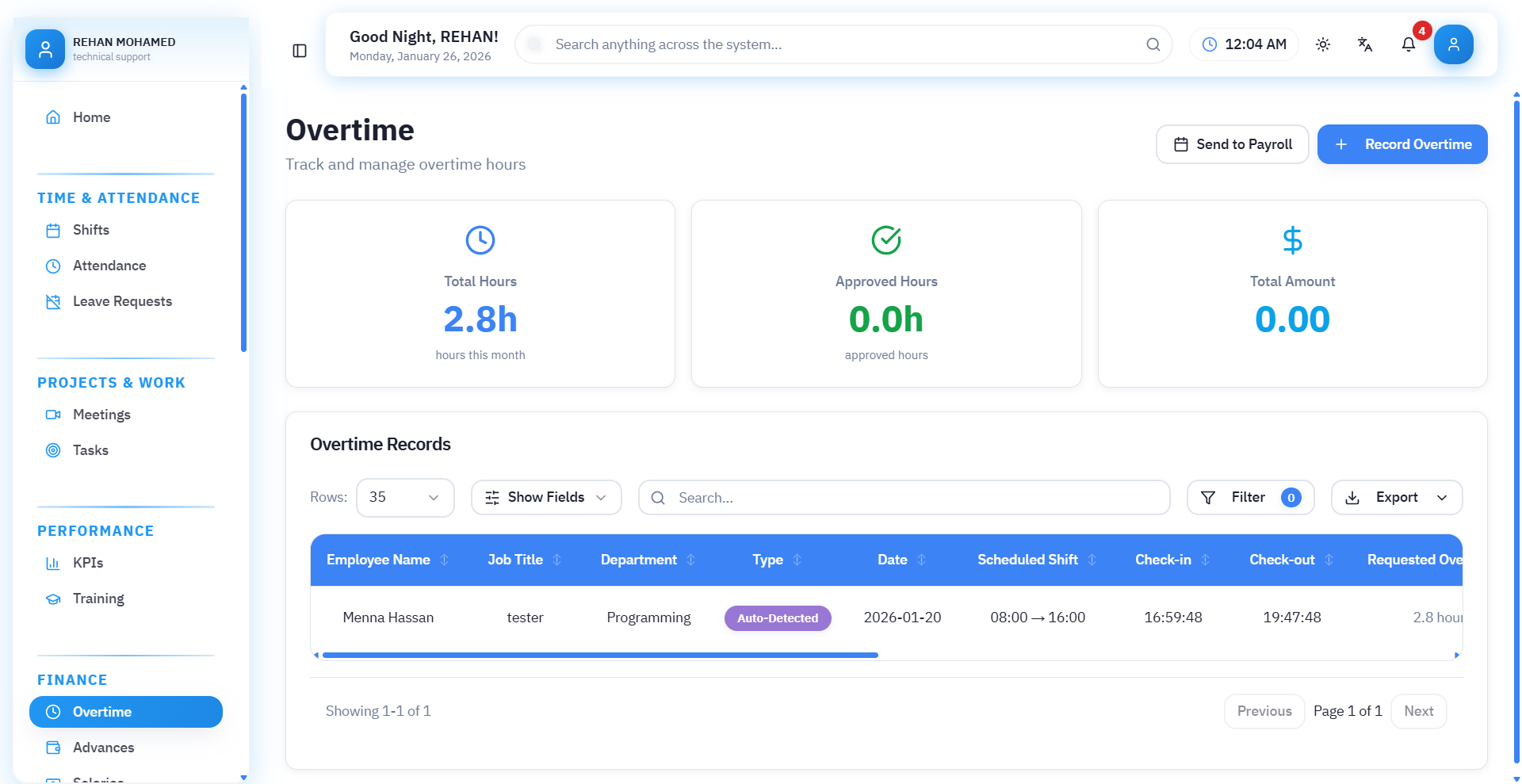Open the Export dropdown menu
The image size is (1522, 784).
1396,498
